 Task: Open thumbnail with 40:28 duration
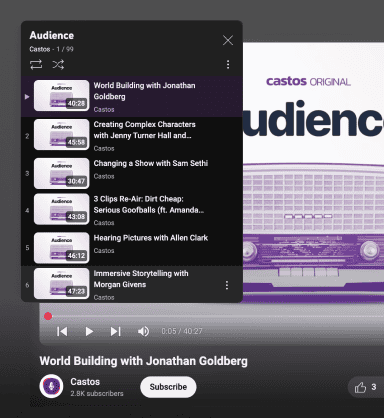pyautogui.click(x=62, y=95)
